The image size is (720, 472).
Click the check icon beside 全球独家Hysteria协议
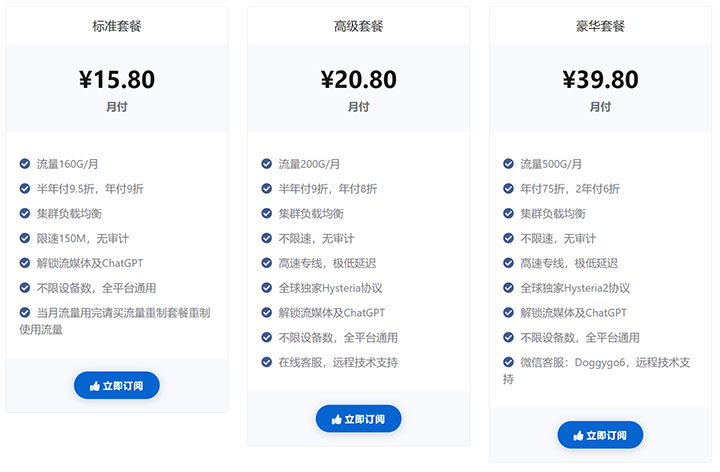[266, 288]
